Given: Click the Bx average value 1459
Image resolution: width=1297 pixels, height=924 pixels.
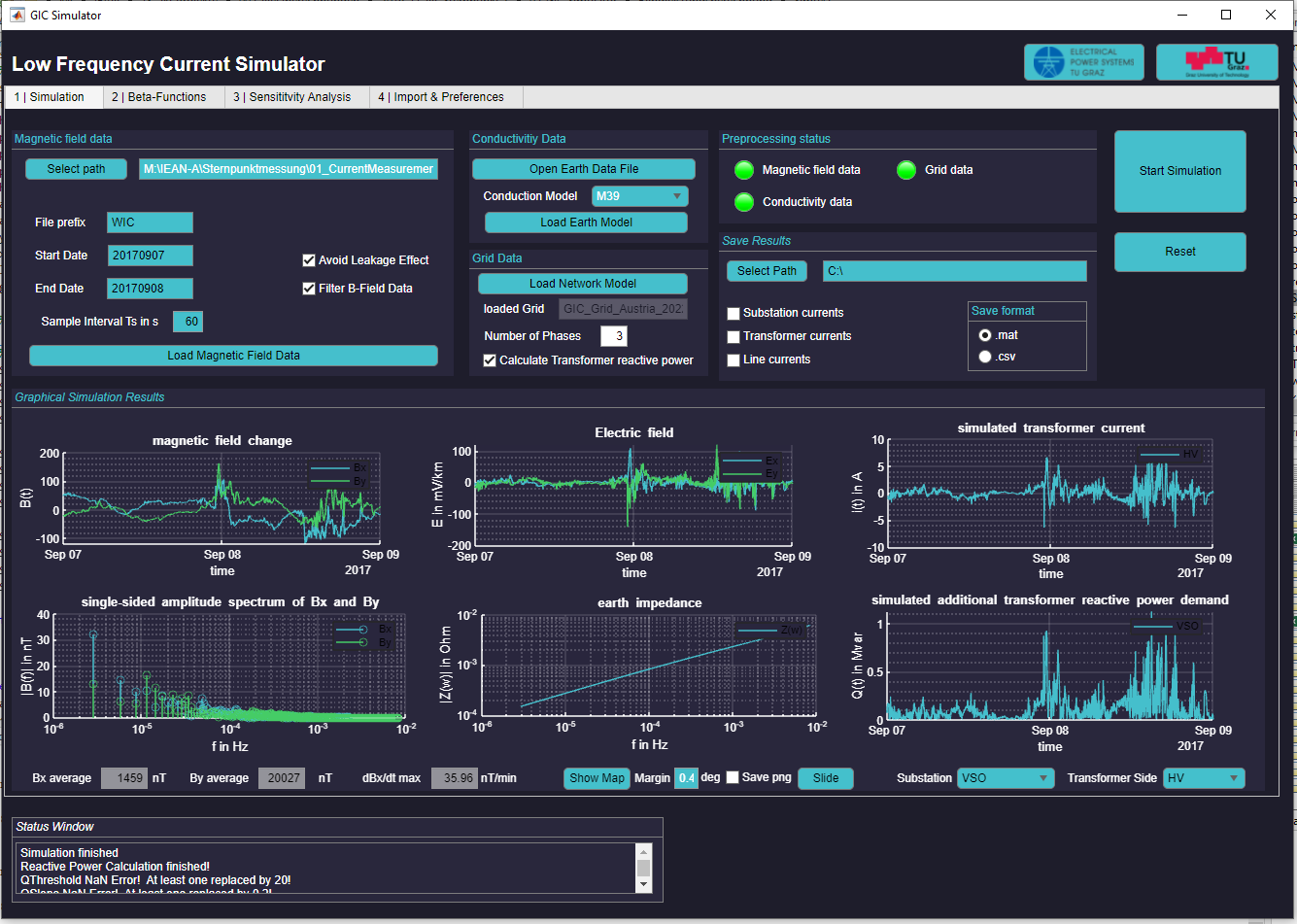Looking at the screenshot, I should (x=124, y=778).
